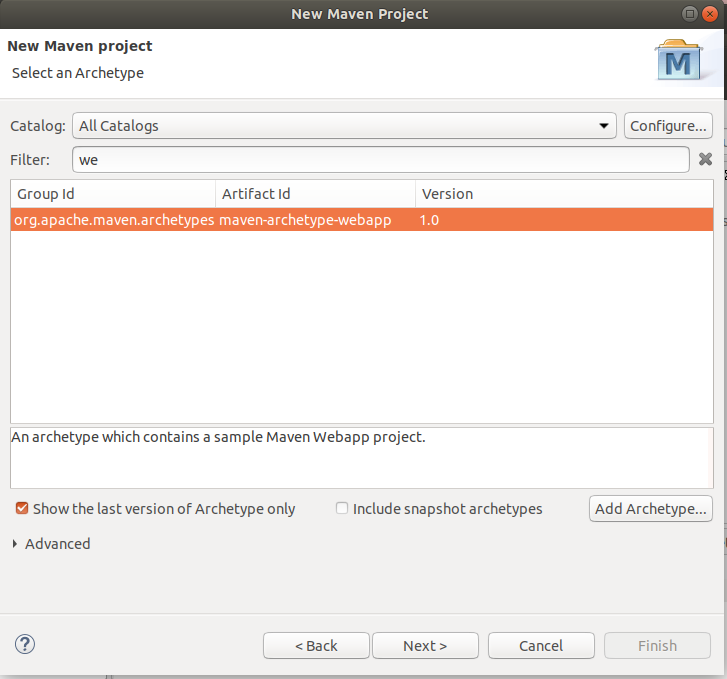Viewport: 727px width, 679px height.
Task: Select the org.apache.maven.archetypes group cell
Action: click(x=114, y=220)
